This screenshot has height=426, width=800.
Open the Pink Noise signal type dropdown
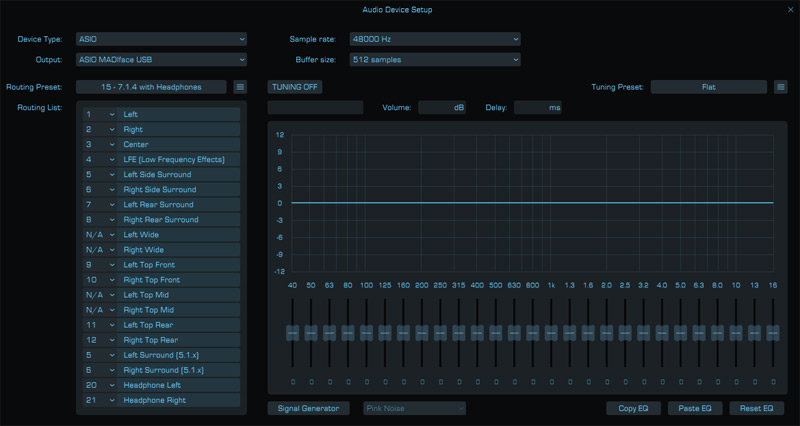click(415, 408)
